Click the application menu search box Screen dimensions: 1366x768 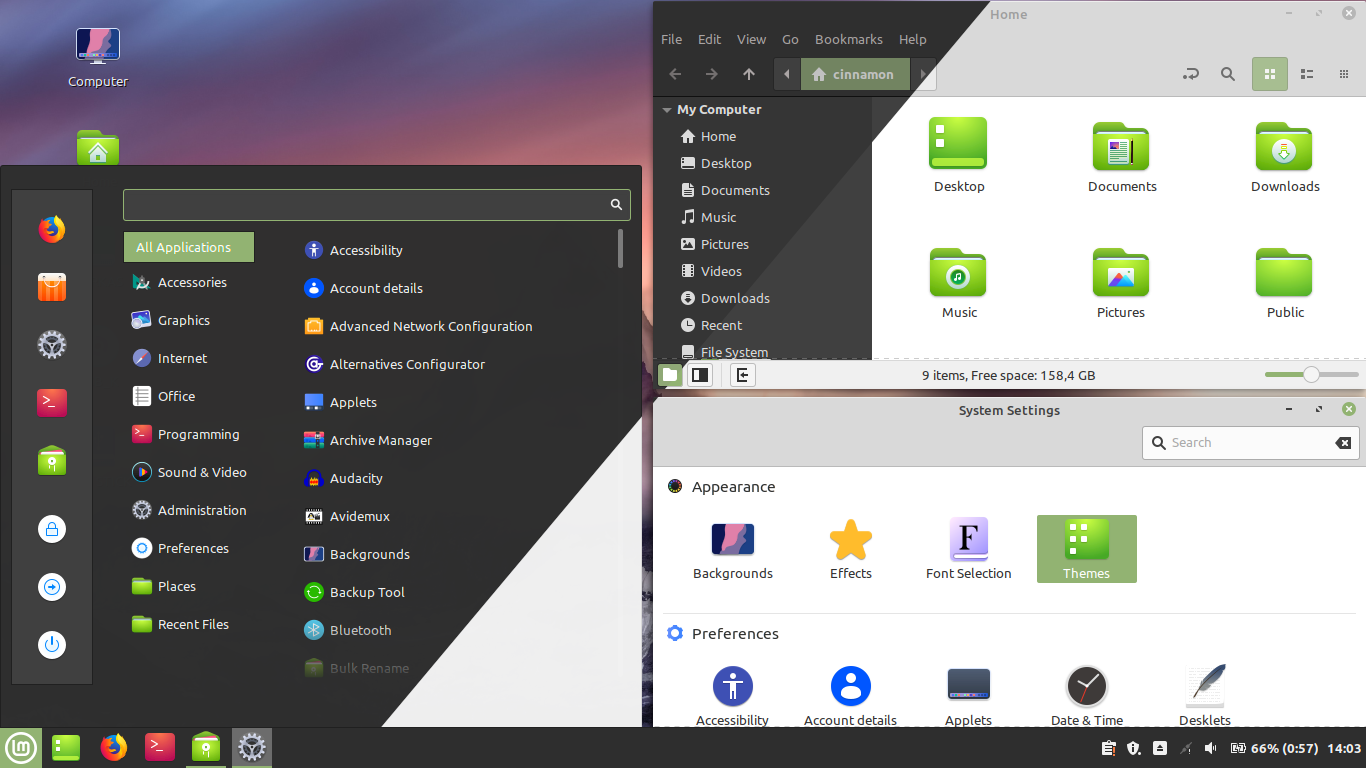[x=377, y=204]
